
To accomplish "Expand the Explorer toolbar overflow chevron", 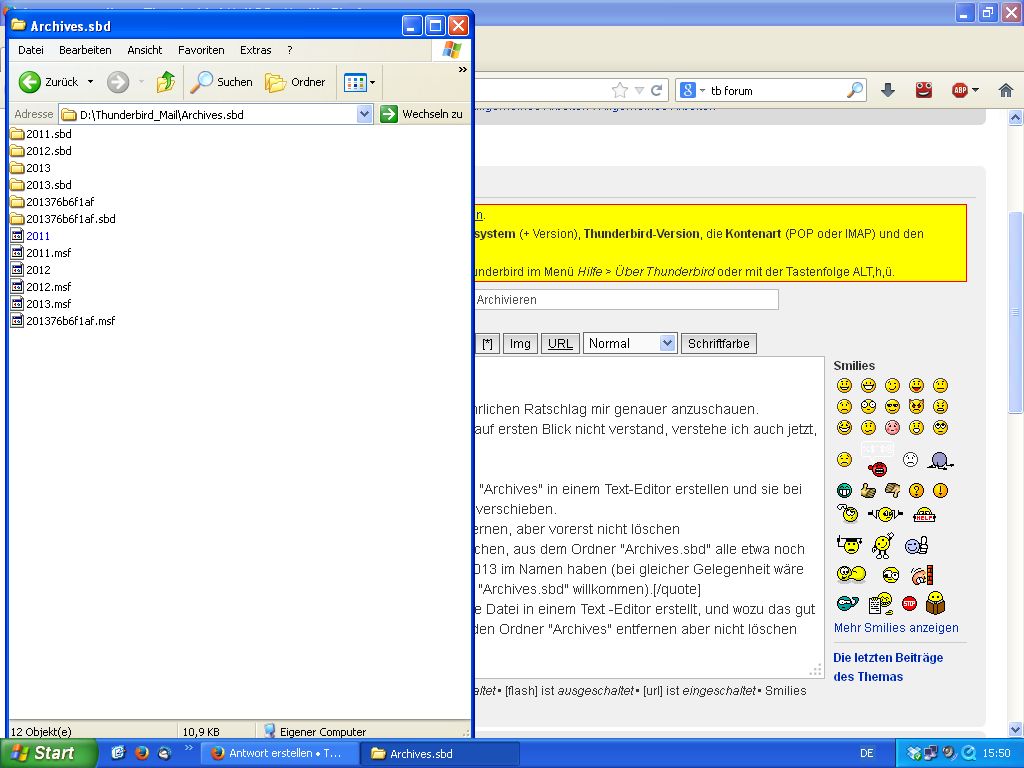I will tap(462, 69).
